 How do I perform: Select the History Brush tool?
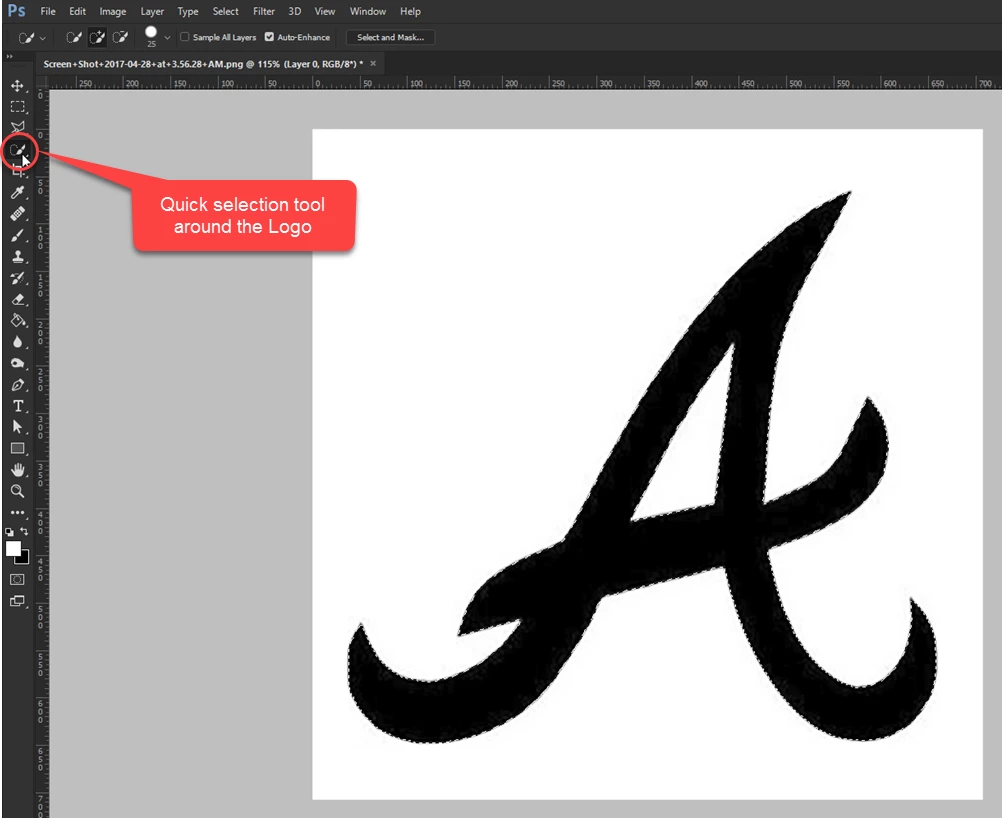pyautogui.click(x=17, y=278)
